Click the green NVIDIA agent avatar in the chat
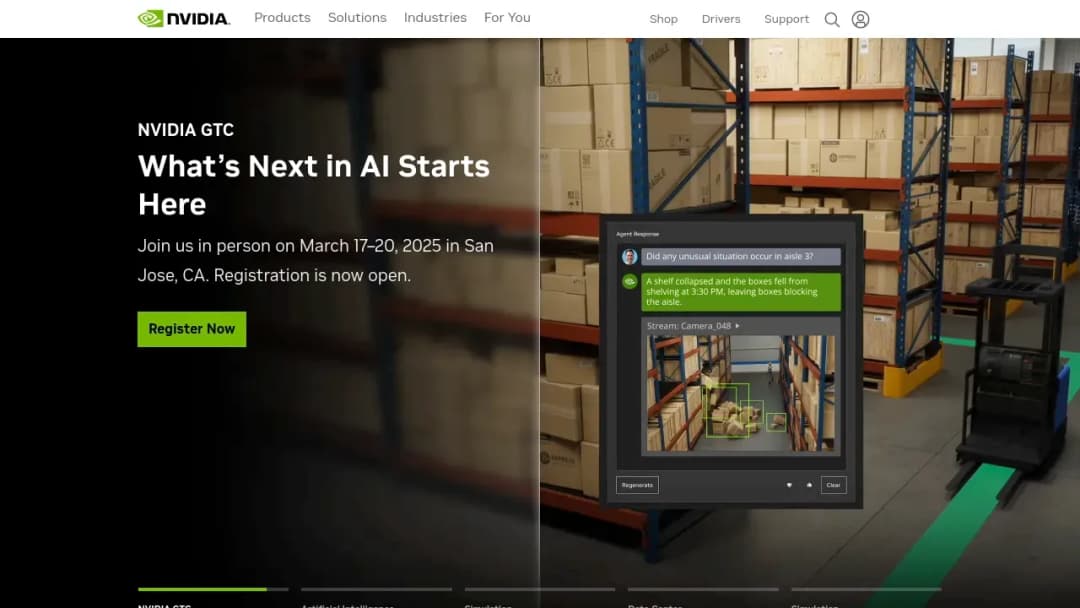The image size is (1080, 608). (x=630, y=281)
